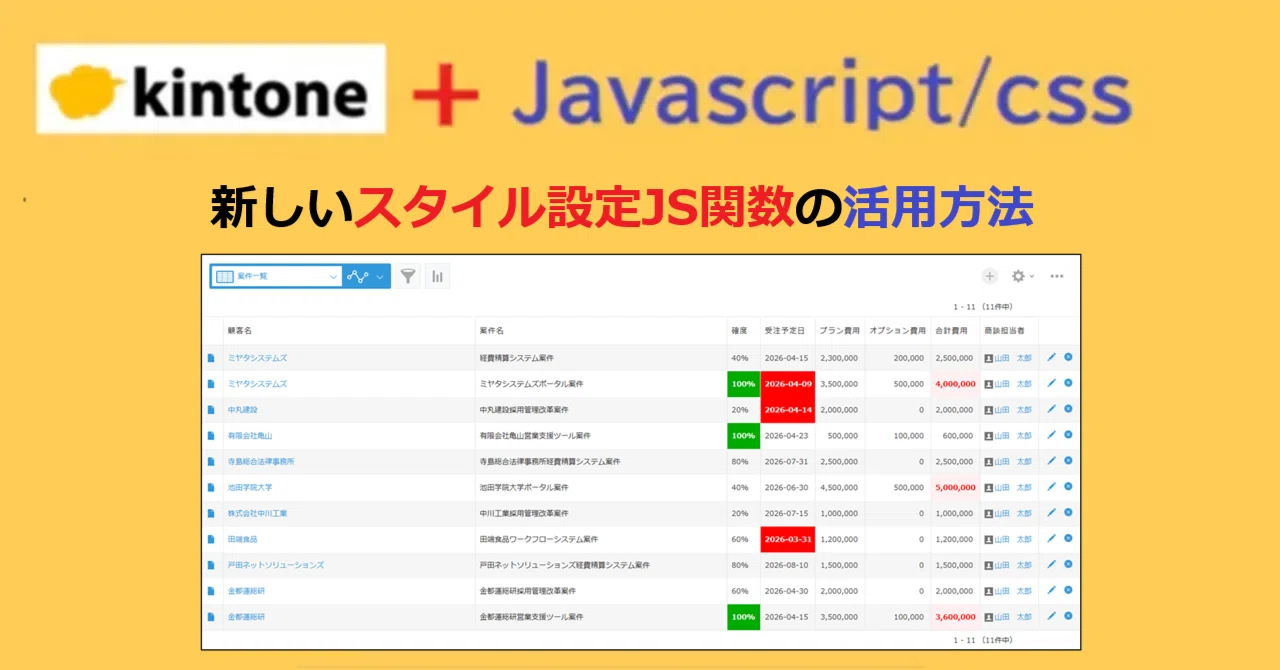This screenshot has height=670, width=1280.
Task: Open the three-dot options menu
Action: point(1057,276)
